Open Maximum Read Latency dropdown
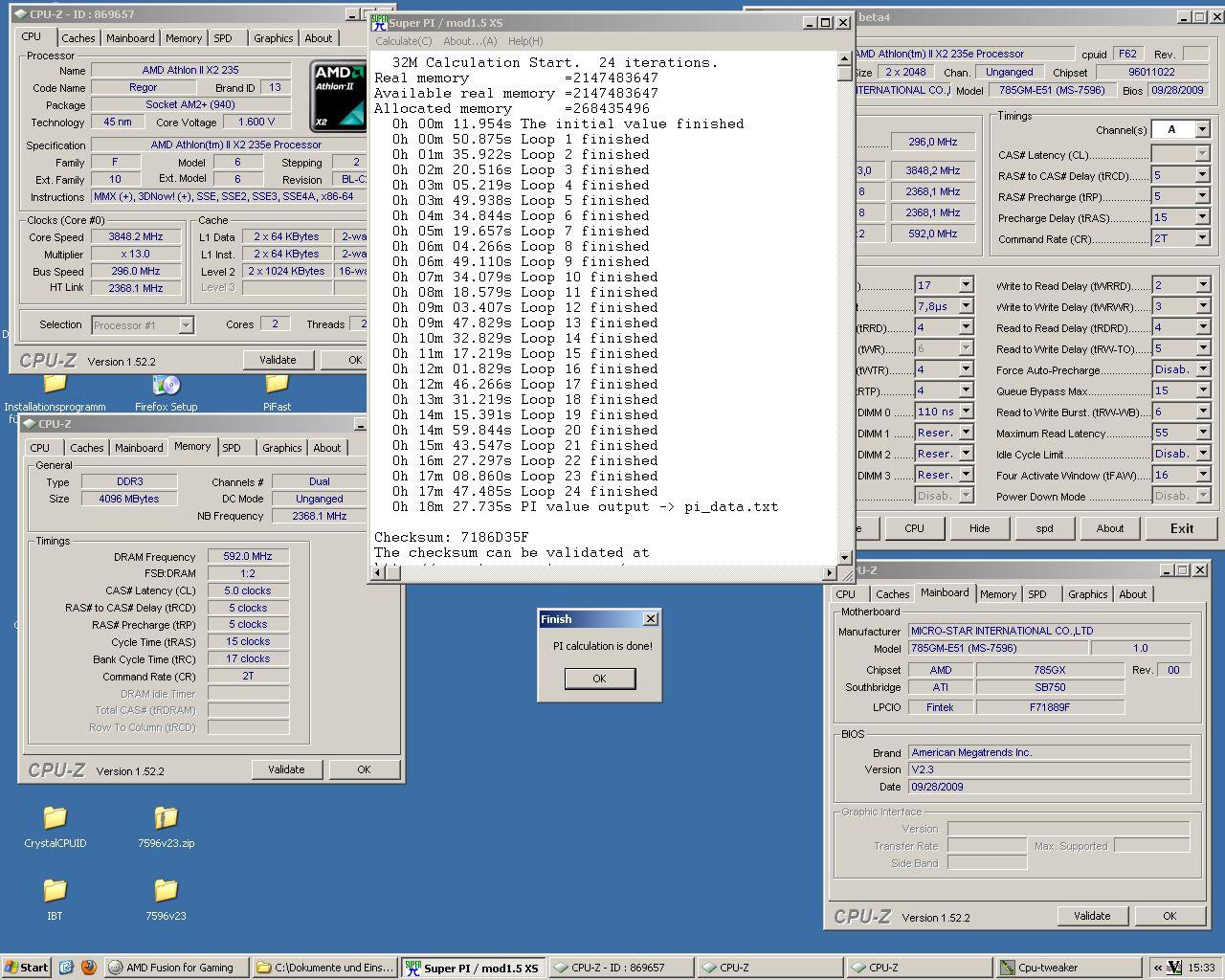Screen dimensions: 1225x980 [x=1203, y=433]
